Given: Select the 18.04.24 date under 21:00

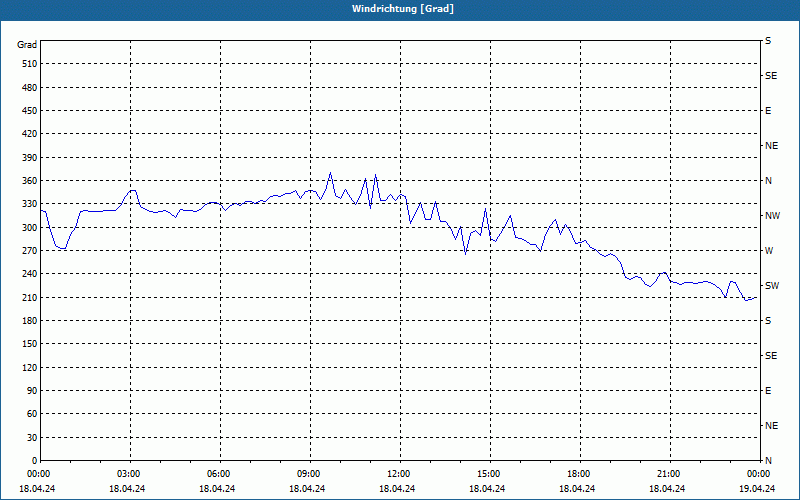Looking at the screenshot, I should [667, 489].
